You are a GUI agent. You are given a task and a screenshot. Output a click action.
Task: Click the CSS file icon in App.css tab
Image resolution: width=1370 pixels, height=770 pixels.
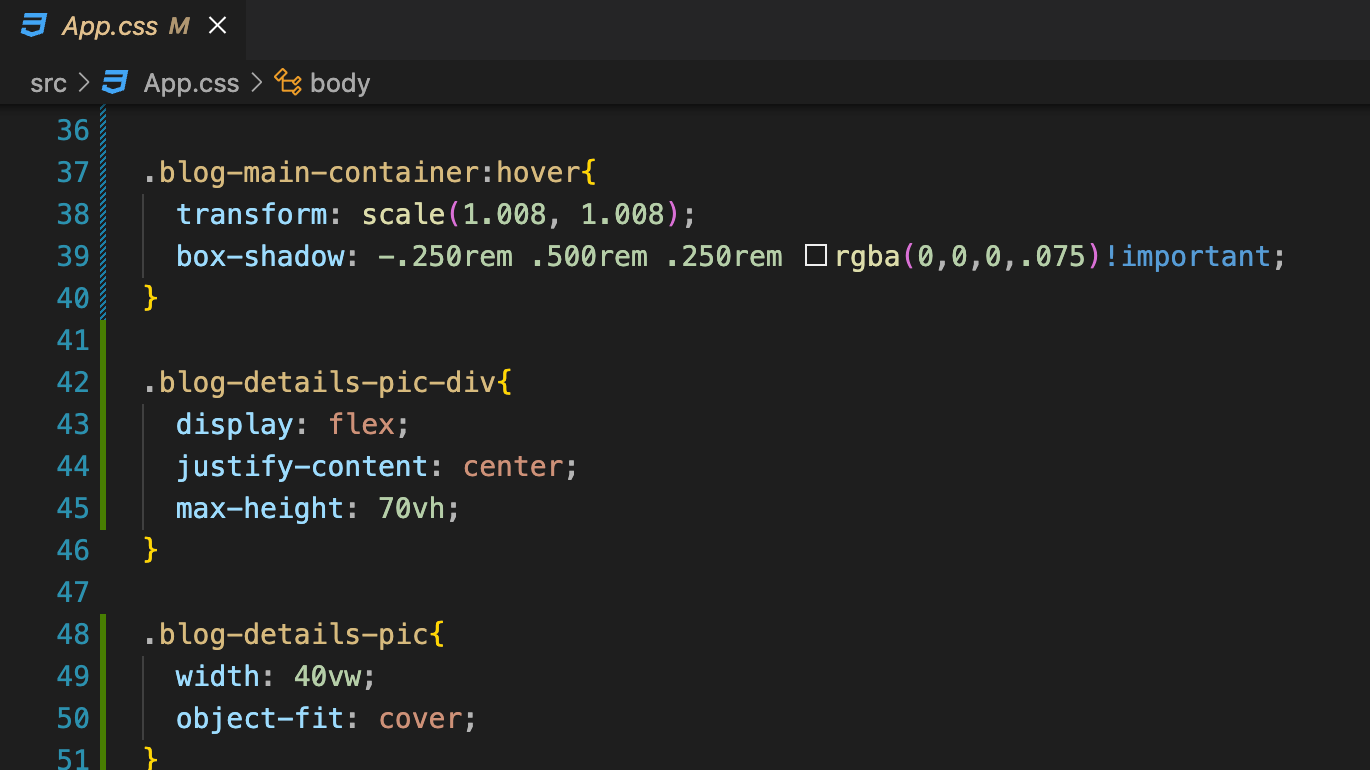(35, 25)
